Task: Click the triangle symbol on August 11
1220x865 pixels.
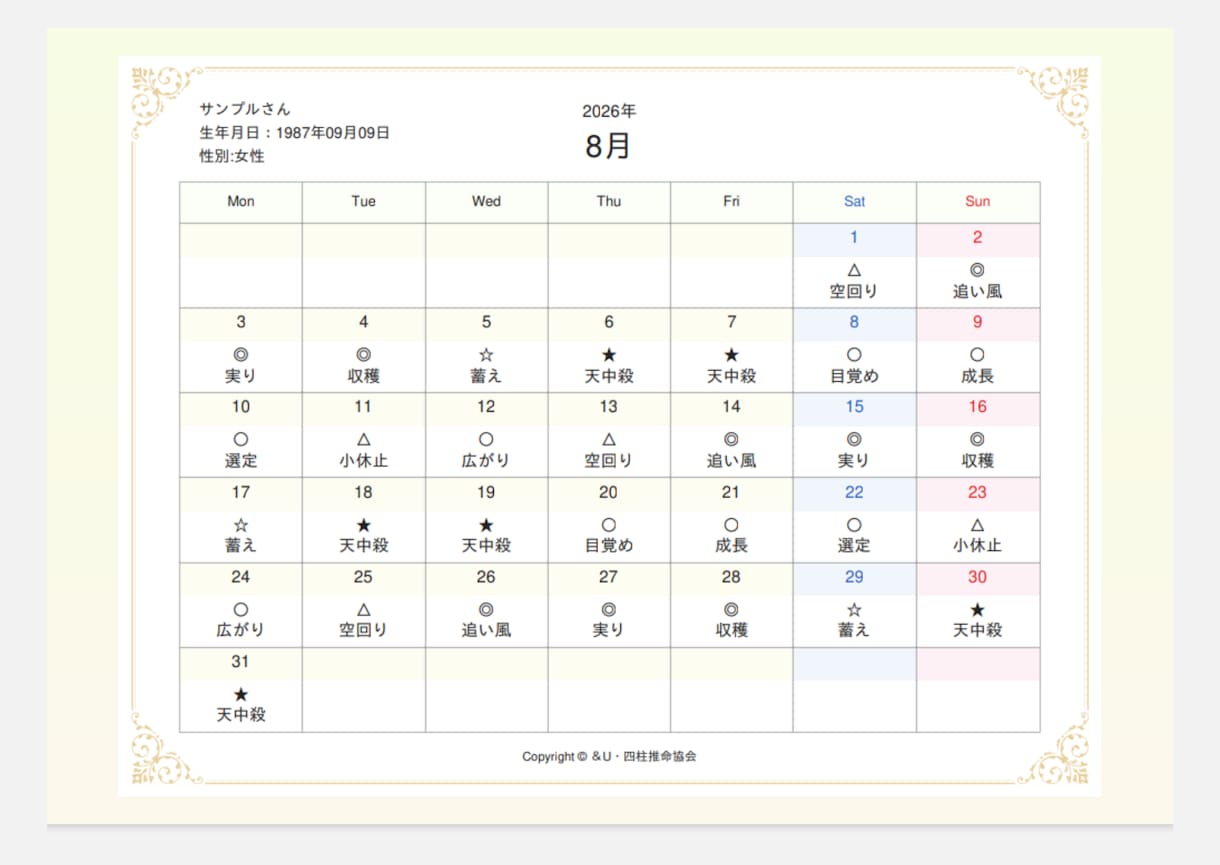Action: point(363,439)
